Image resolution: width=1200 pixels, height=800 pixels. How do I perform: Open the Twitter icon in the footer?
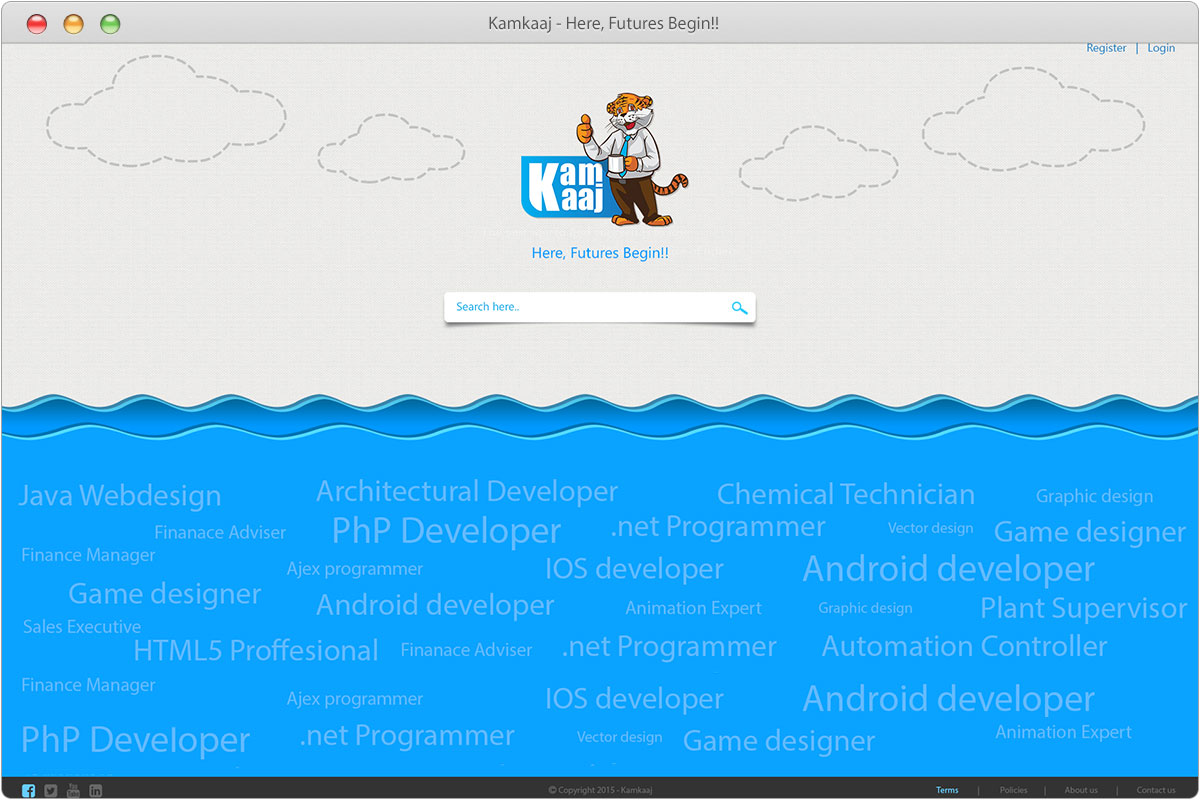[x=51, y=791]
